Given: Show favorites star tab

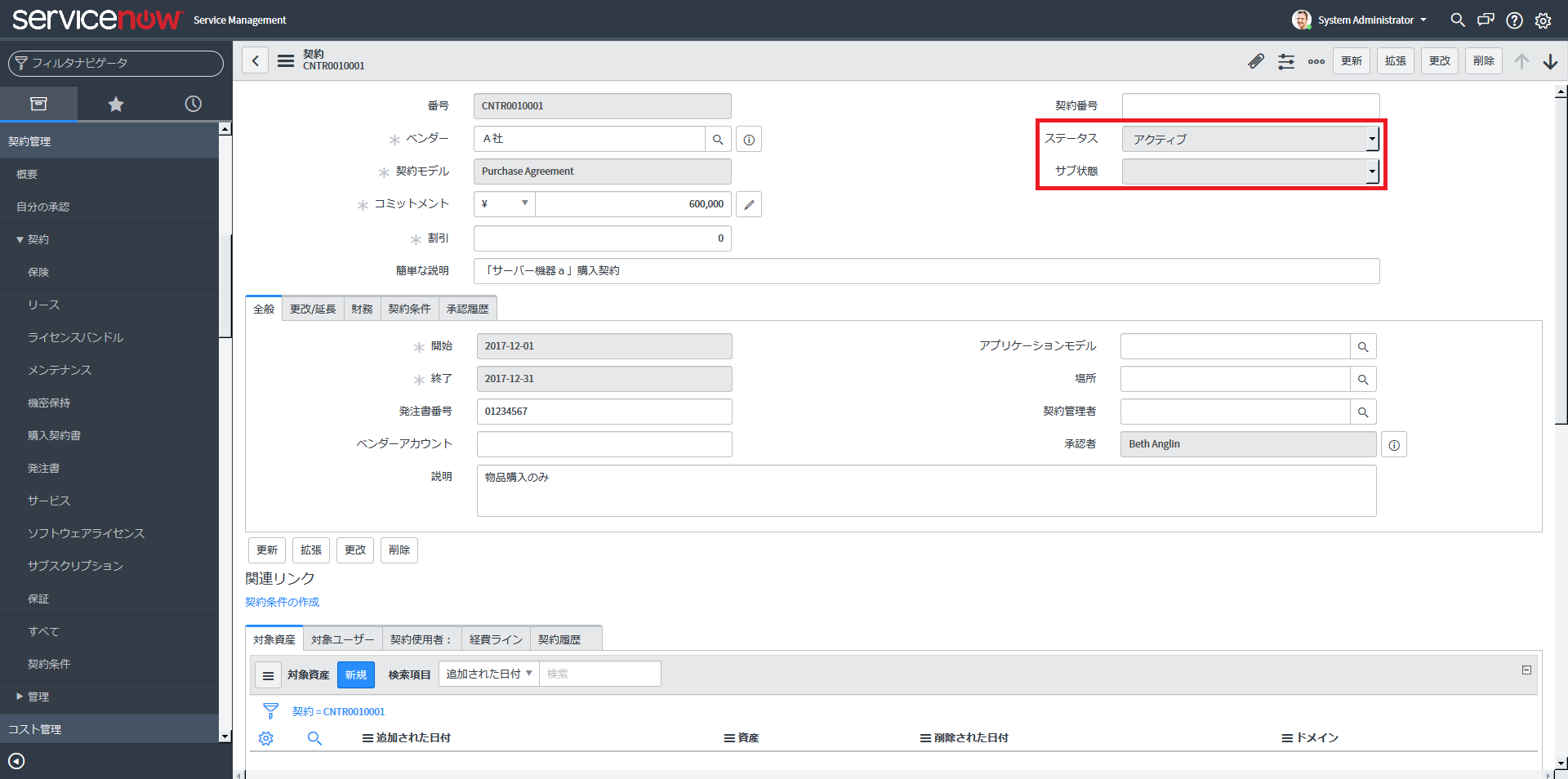Looking at the screenshot, I should point(116,104).
